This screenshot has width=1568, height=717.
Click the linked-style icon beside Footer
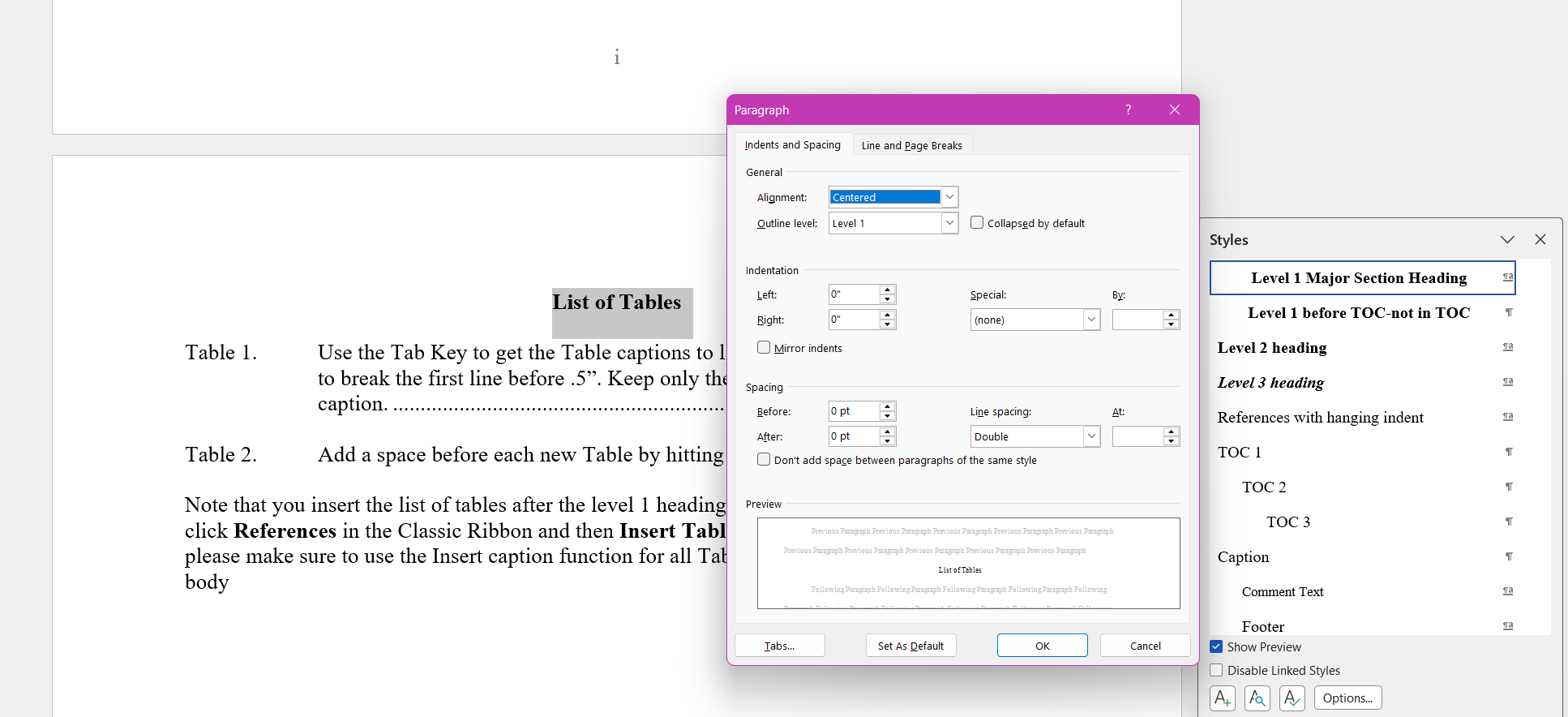pyautogui.click(x=1508, y=626)
